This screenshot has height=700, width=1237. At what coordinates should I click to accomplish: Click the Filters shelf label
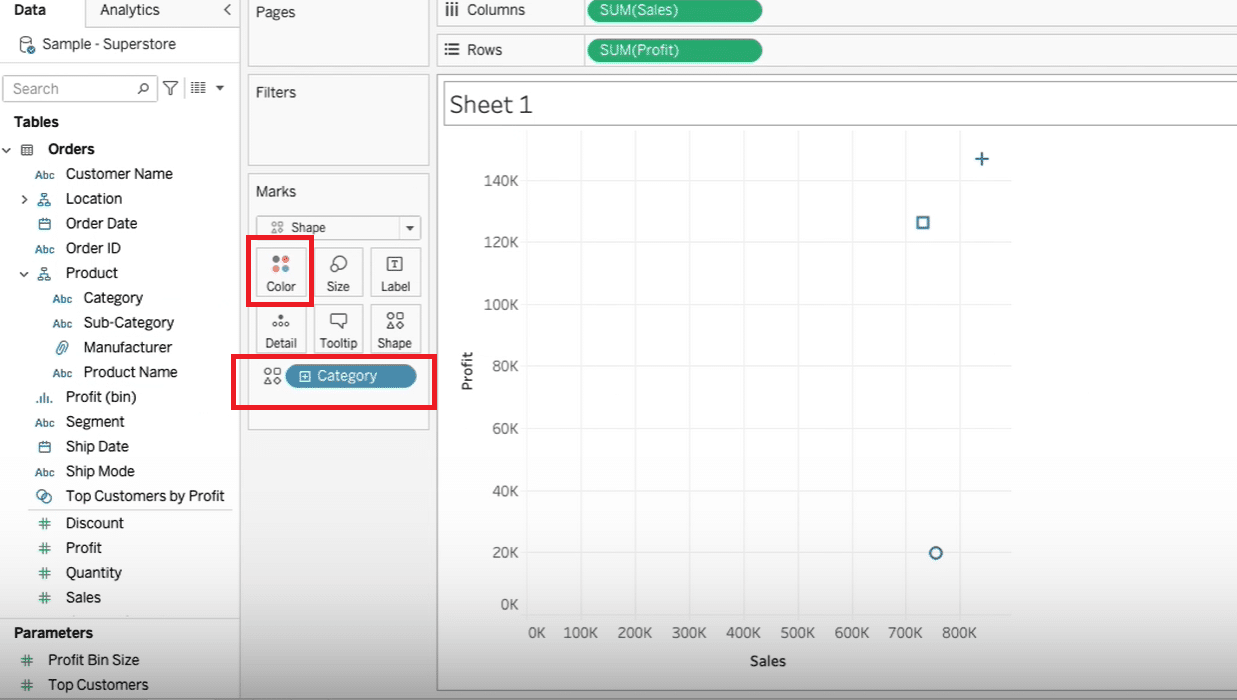click(276, 93)
